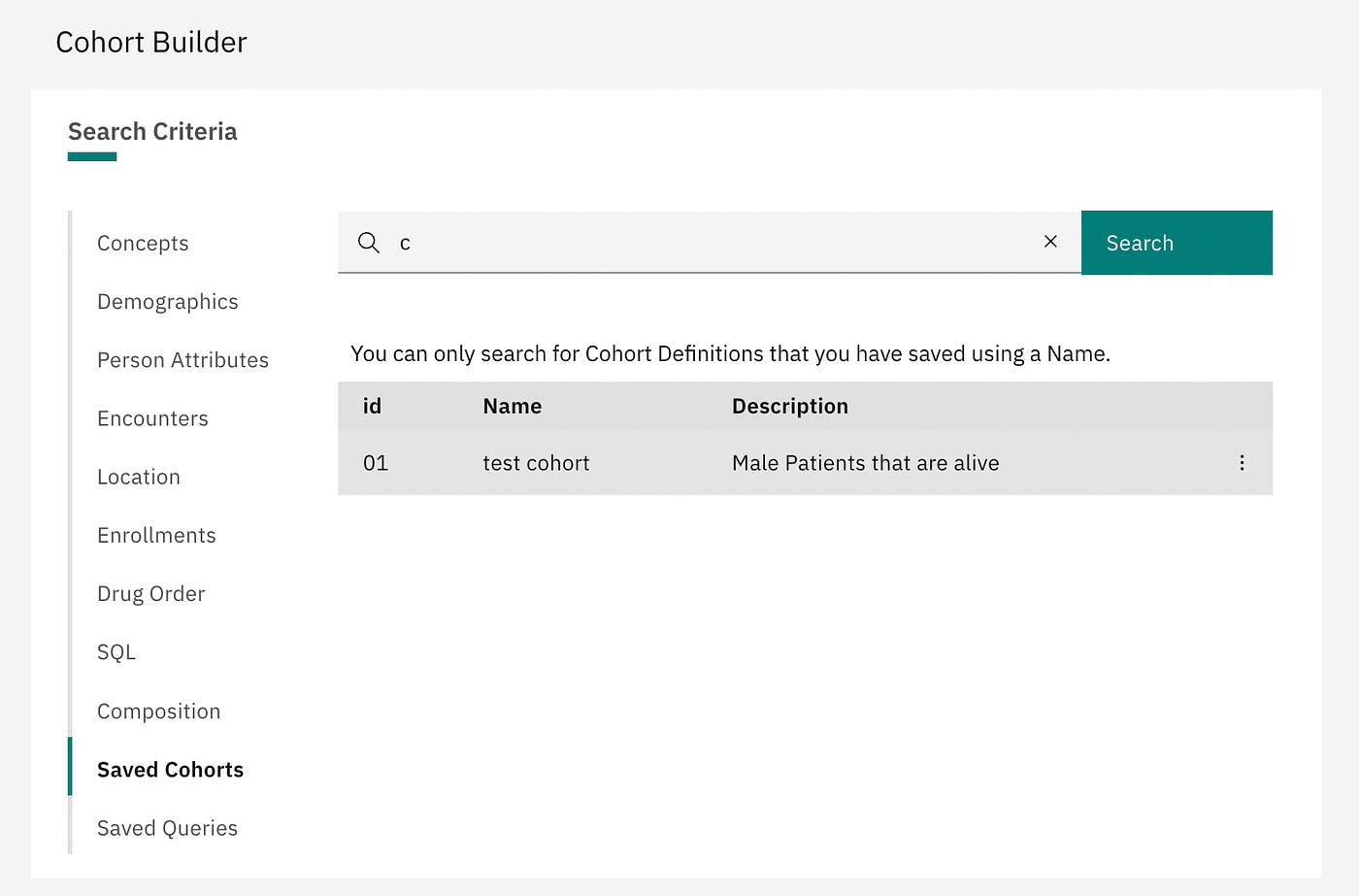Viewport: 1359px width, 896px height.
Task: Select the Saved Cohorts tab
Action: (170, 770)
